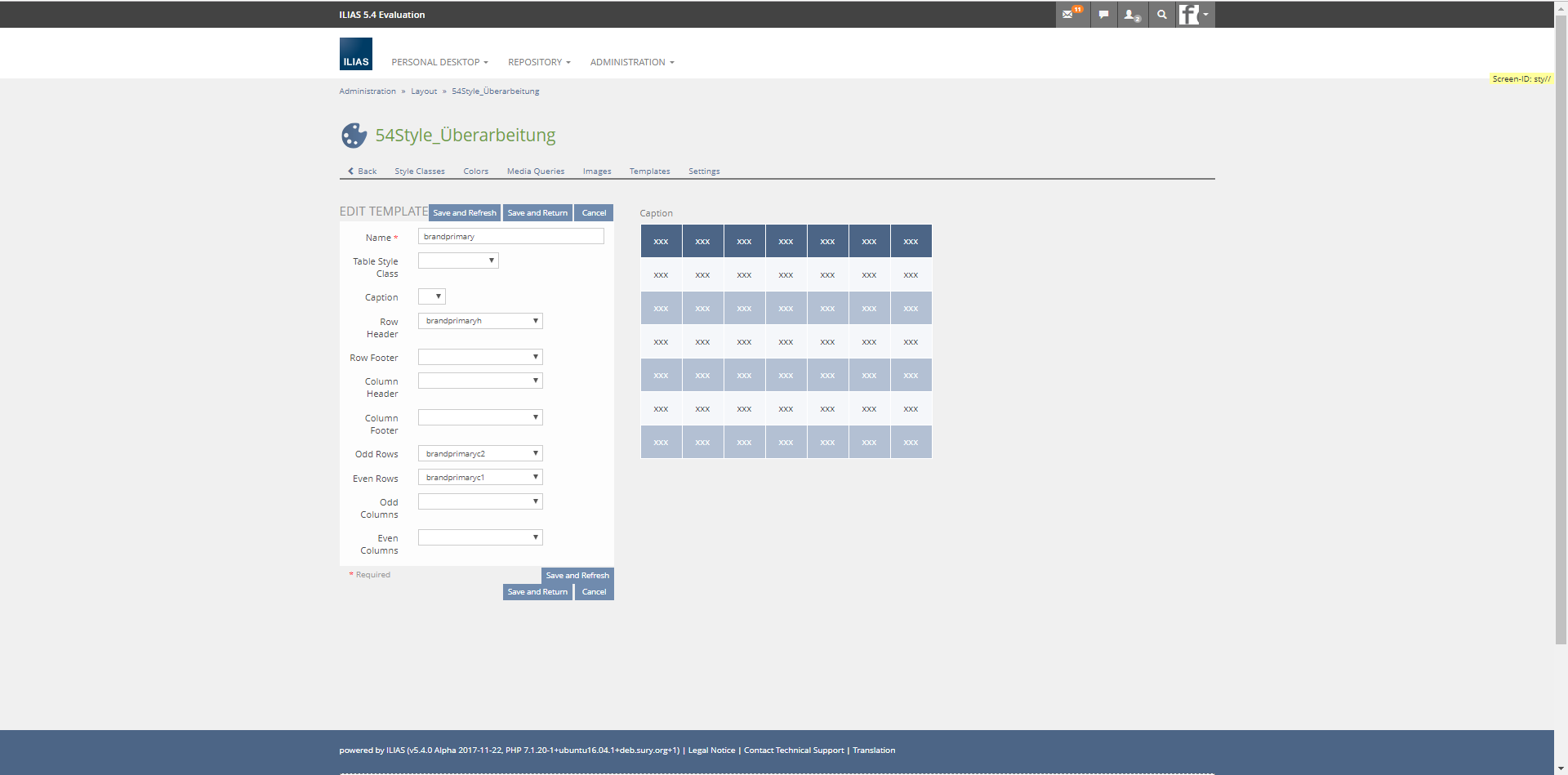Open the contacts people icon

point(1132,15)
